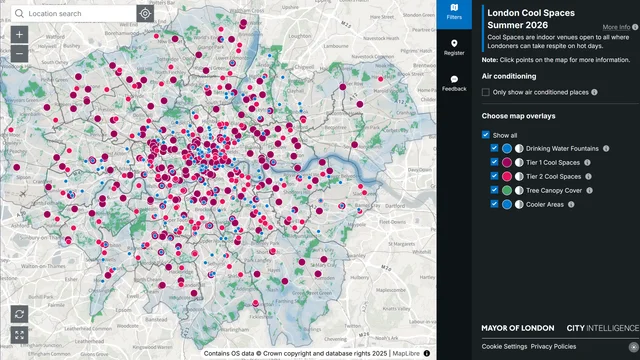
Task: Click the More Info link
Action: (616, 27)
